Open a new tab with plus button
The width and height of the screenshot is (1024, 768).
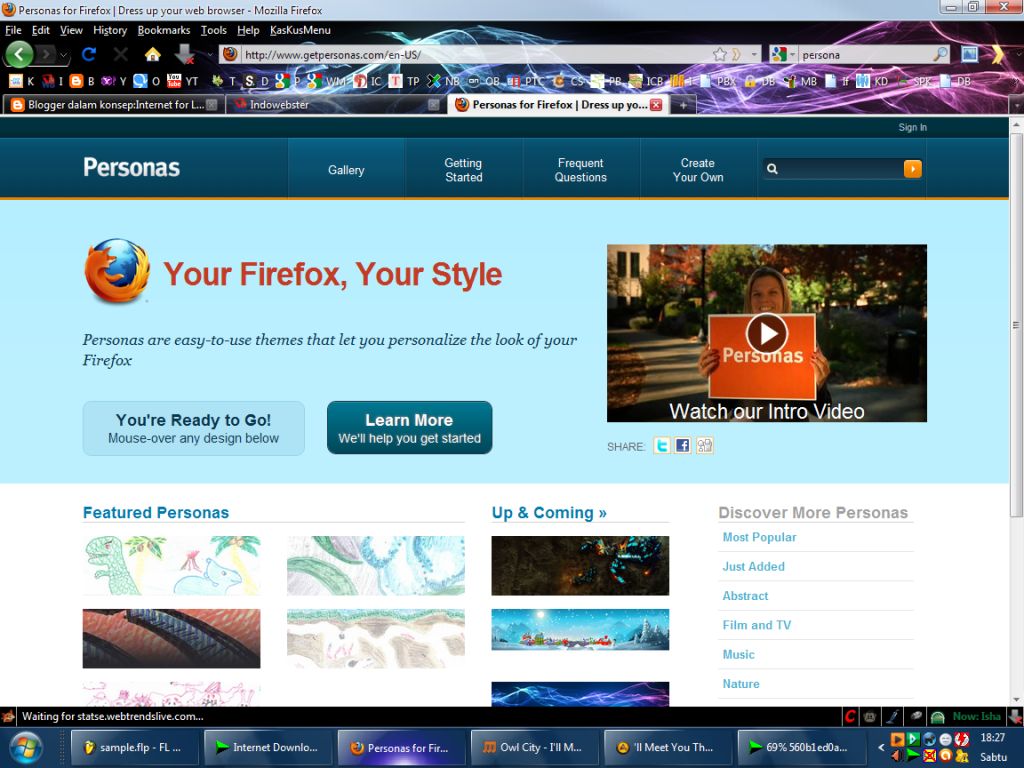683,105
